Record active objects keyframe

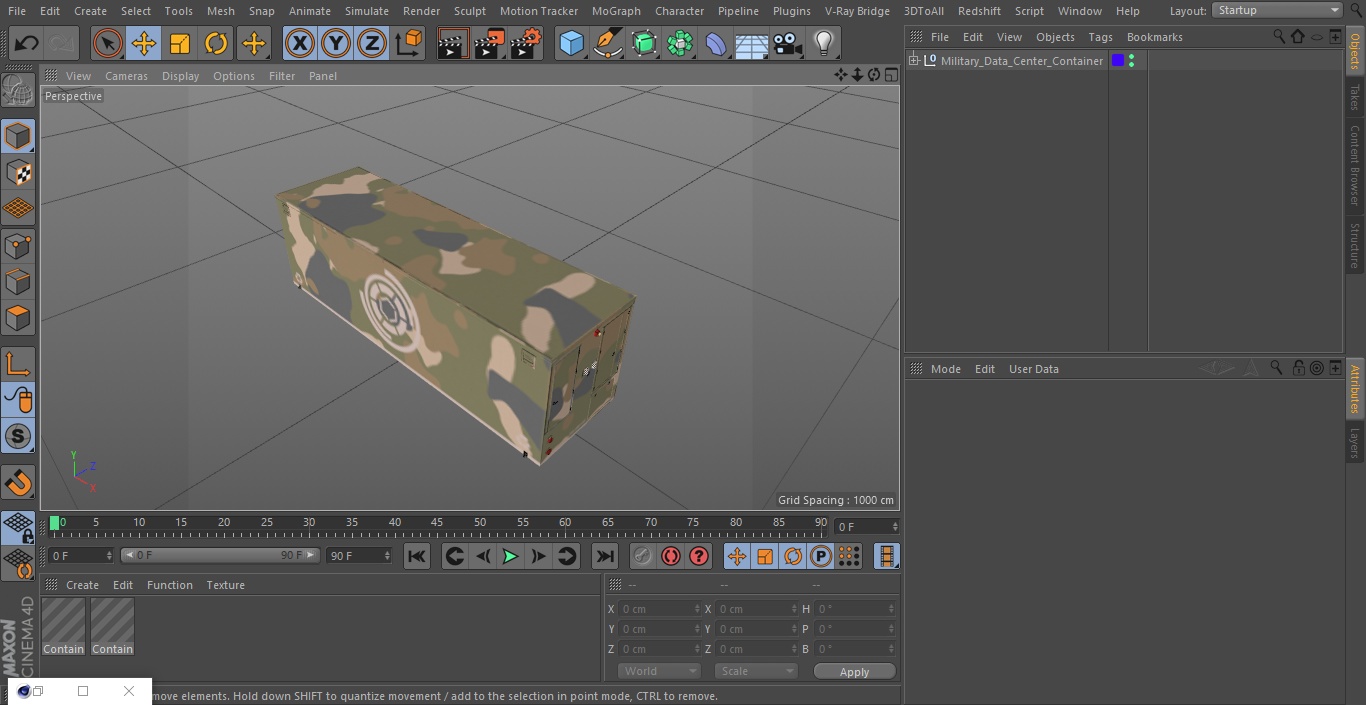pyautogui.click(x=643, y=556)
